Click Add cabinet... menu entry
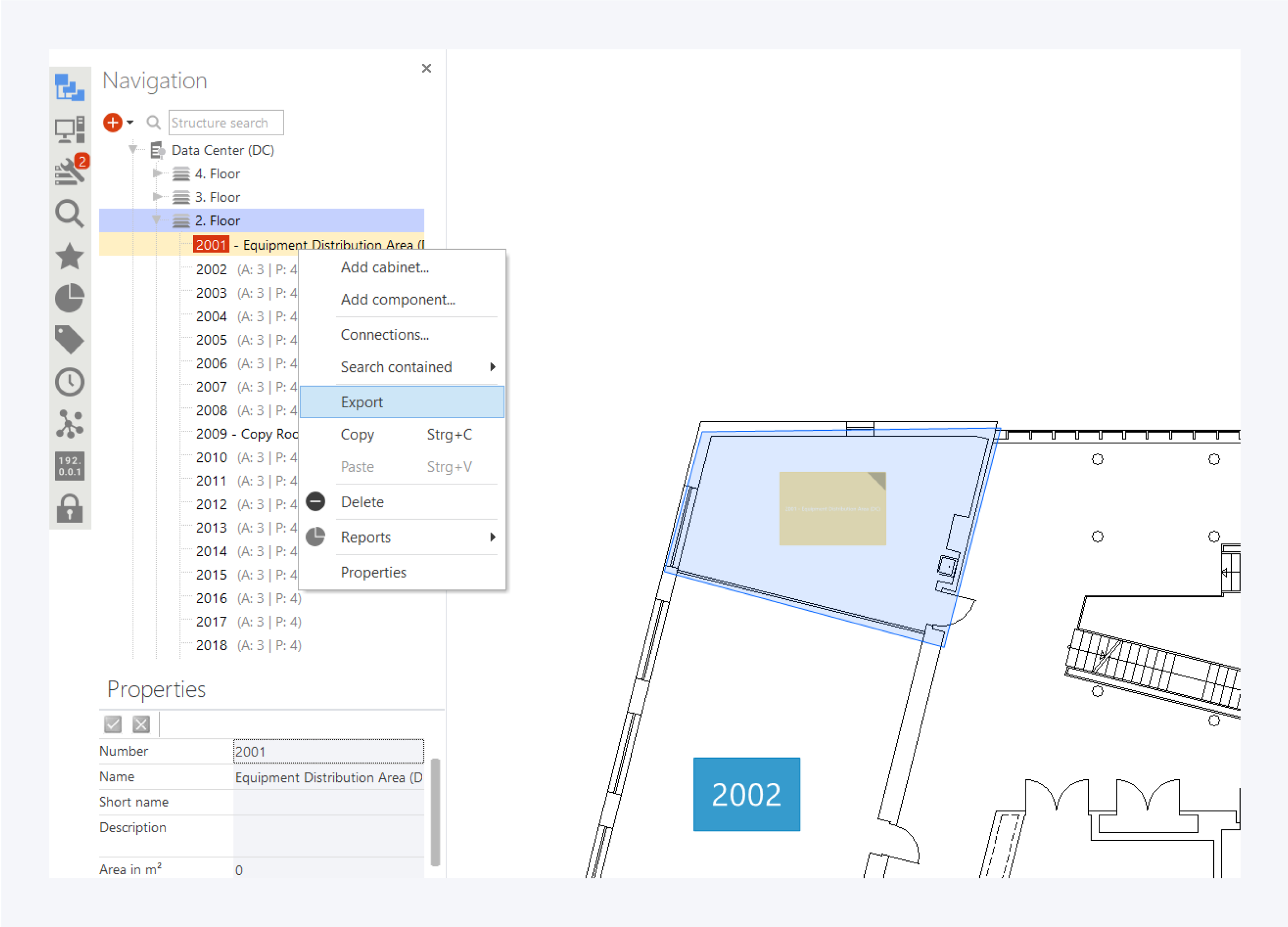 click(x=385, y=267)
